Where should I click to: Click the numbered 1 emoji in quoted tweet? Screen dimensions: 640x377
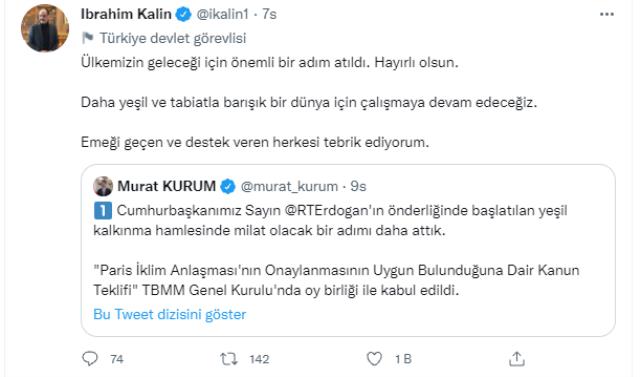103,211
